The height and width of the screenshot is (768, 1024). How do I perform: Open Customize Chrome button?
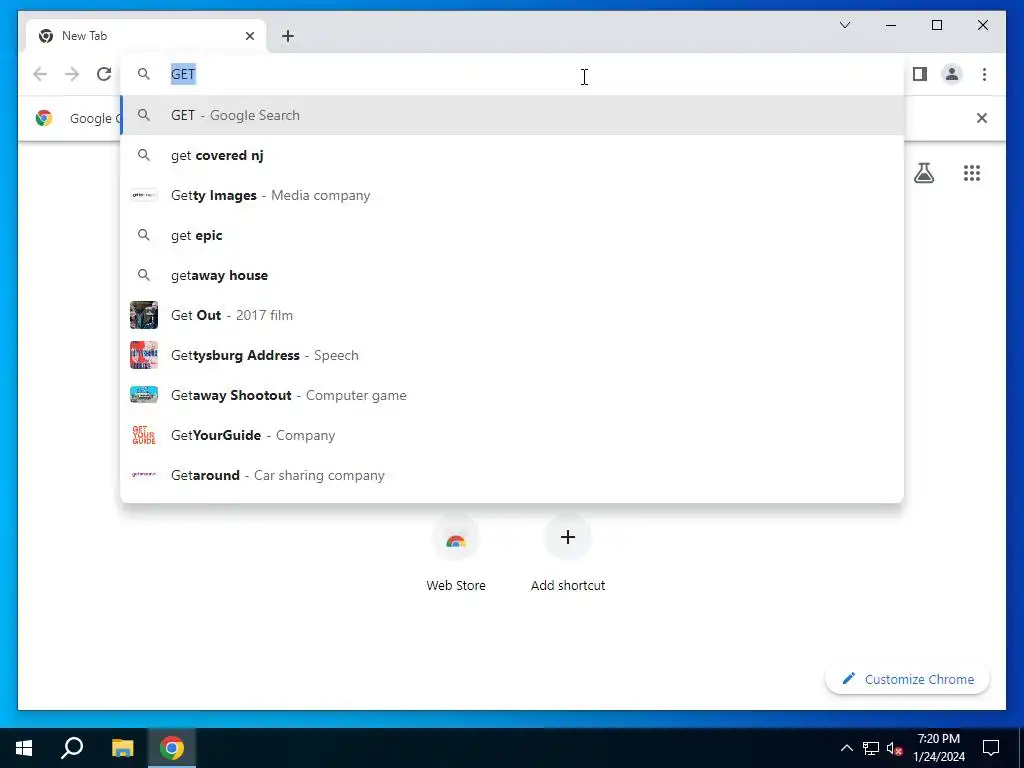[x=908, y=679]
